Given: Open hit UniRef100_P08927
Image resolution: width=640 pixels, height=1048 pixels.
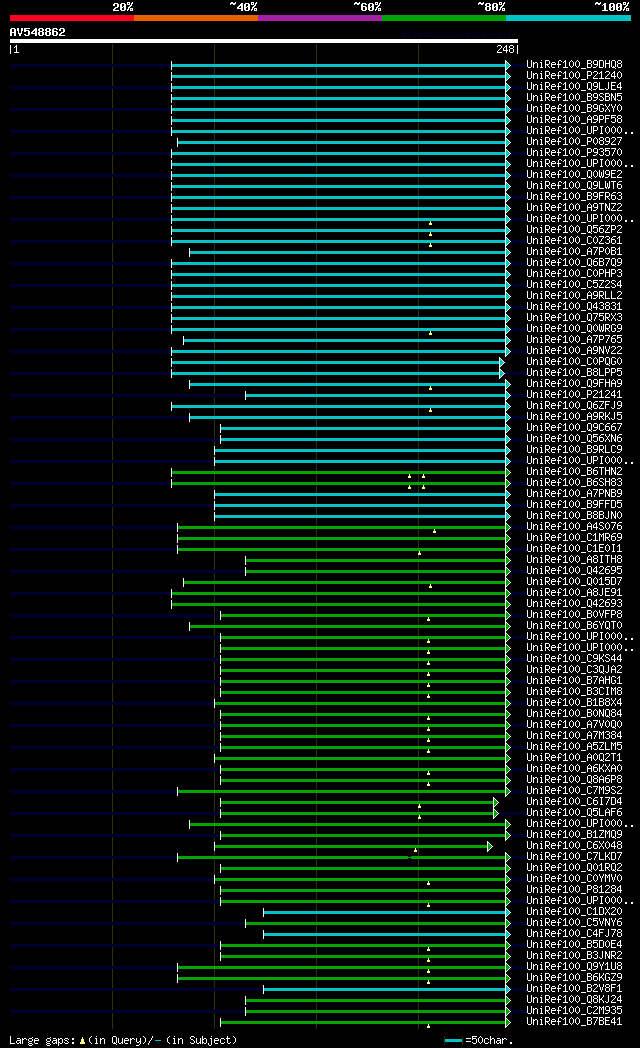Looking at the screenshot, I should click(x=574, y=141).
